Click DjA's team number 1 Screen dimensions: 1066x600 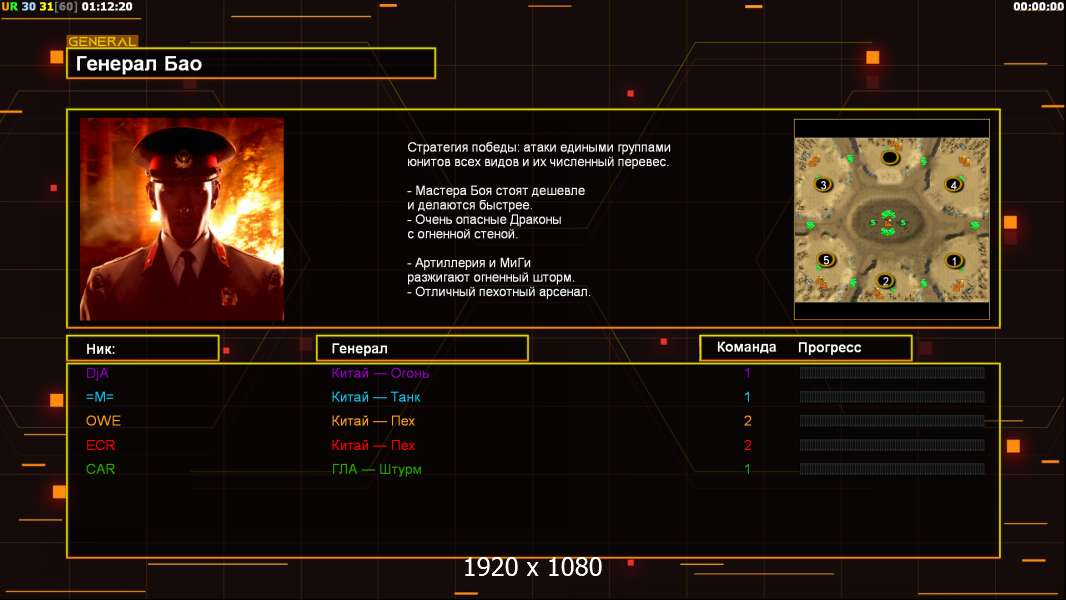click(x=747, y=373)
